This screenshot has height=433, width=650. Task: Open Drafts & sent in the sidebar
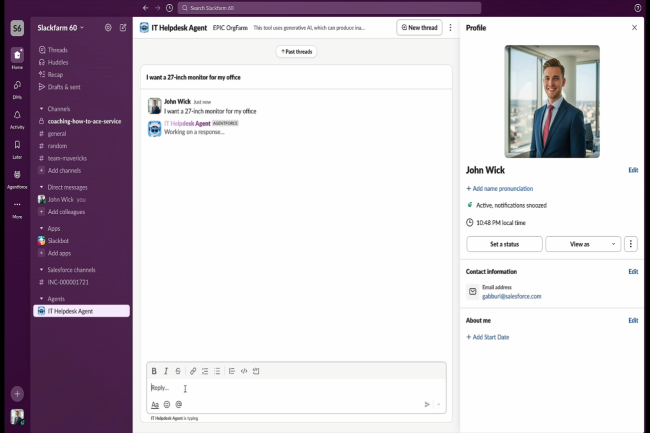point(81,87)
